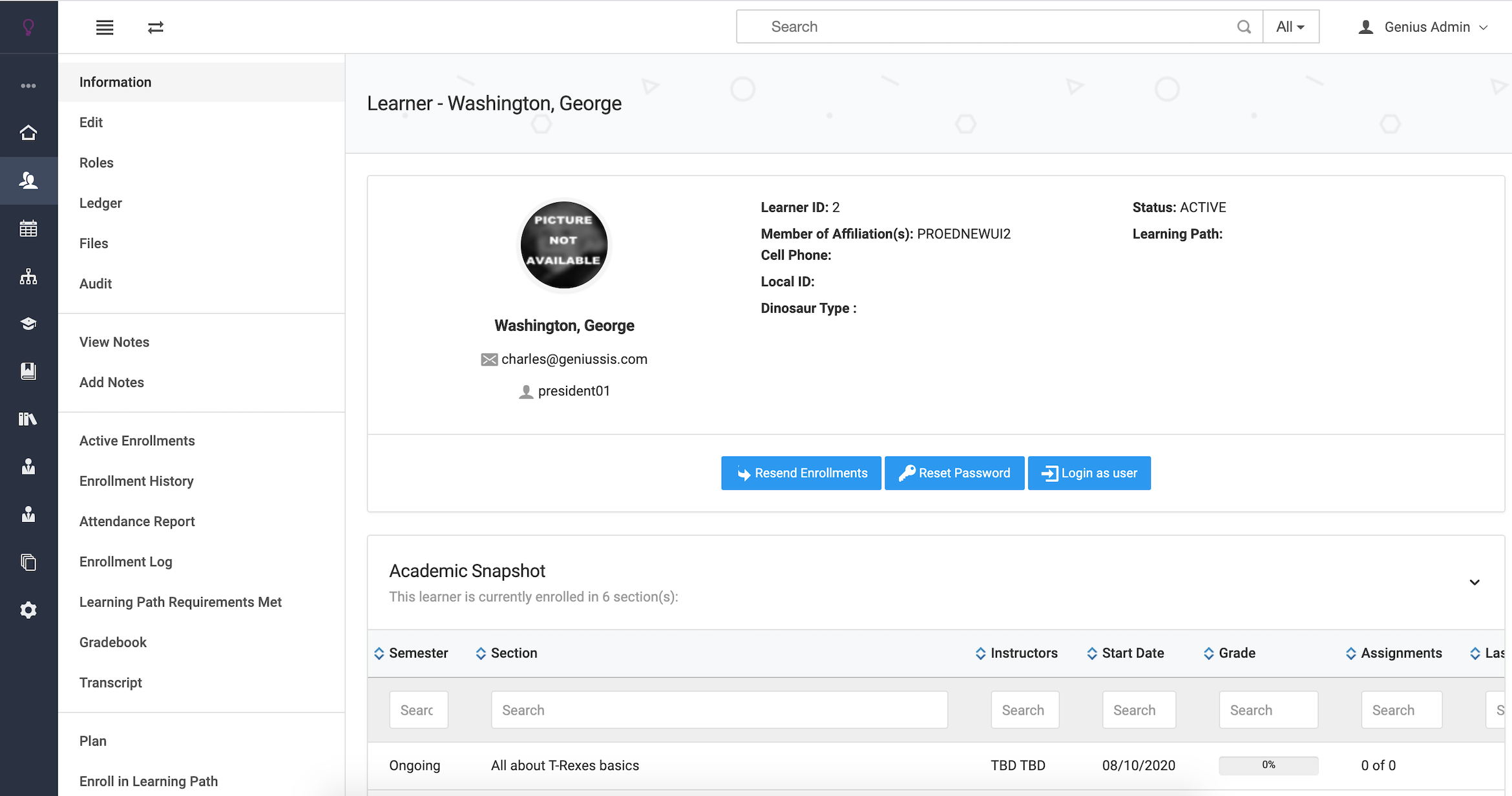Open the All search filter dropdown
This screenshot has width=1512, height=796.
[x=1290, y=27]
